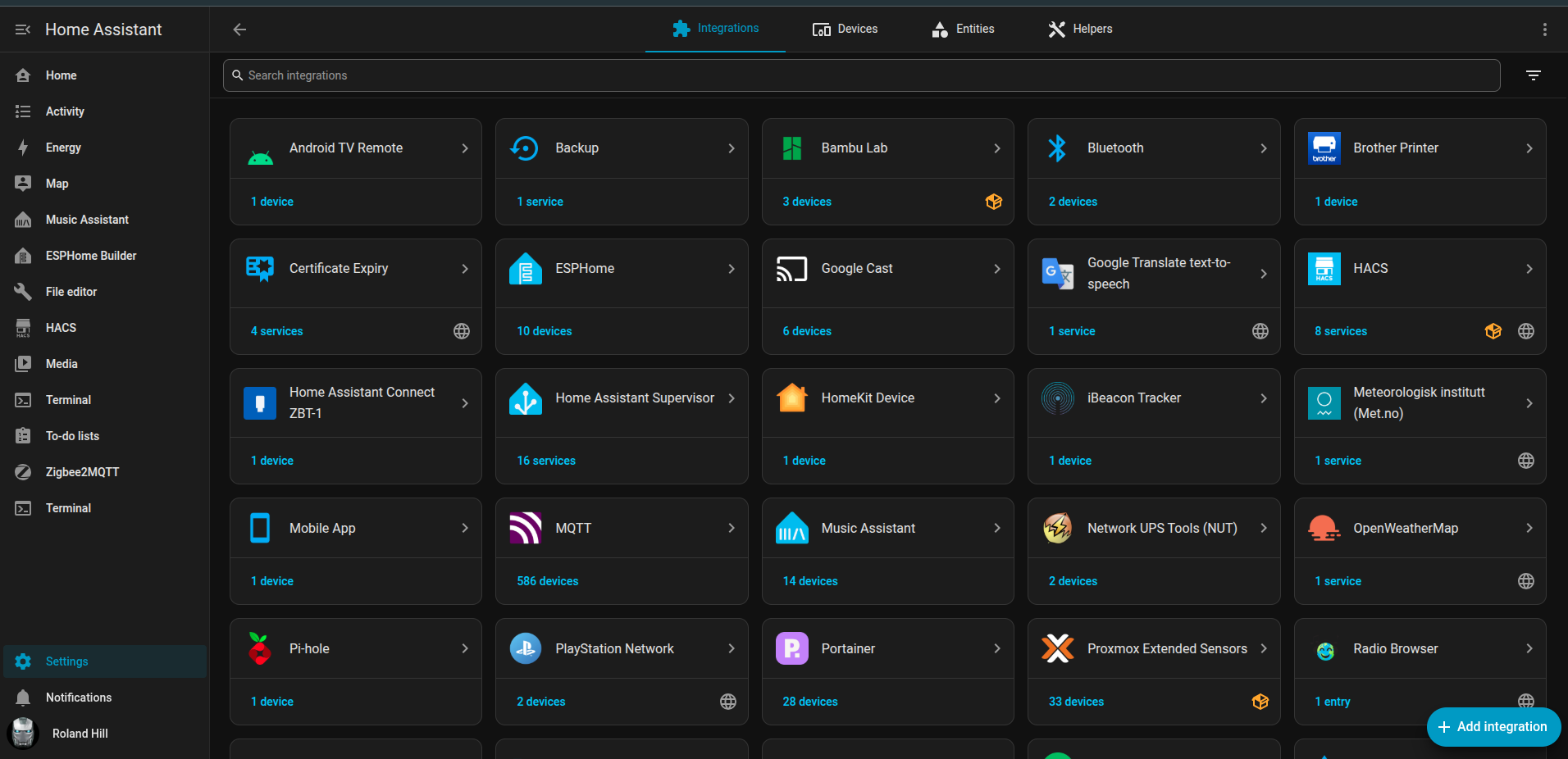Switch to the Helpers tab
This screenshot has height=759, width=1568.
pos(1081,30)
